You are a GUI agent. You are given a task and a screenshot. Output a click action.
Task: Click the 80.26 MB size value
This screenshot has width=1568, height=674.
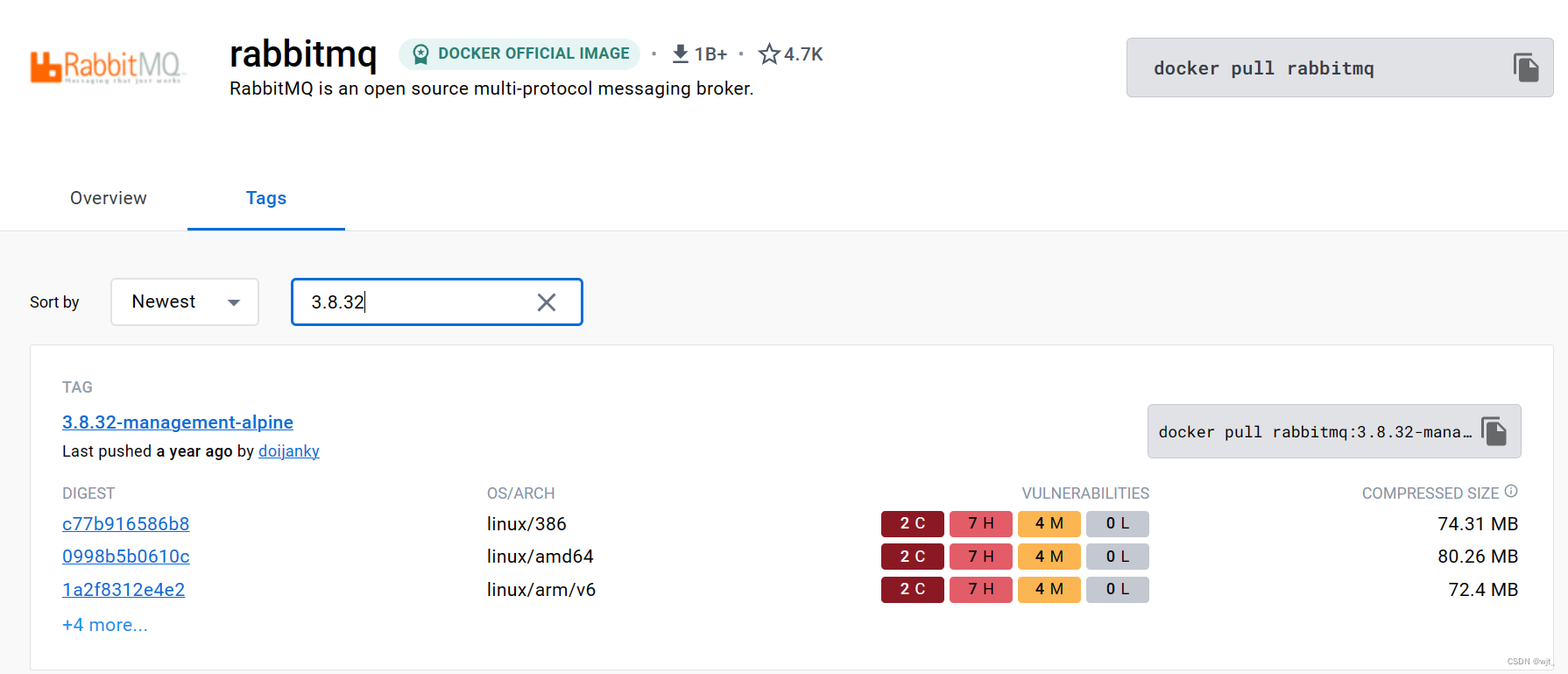(x=1478, y=557)
